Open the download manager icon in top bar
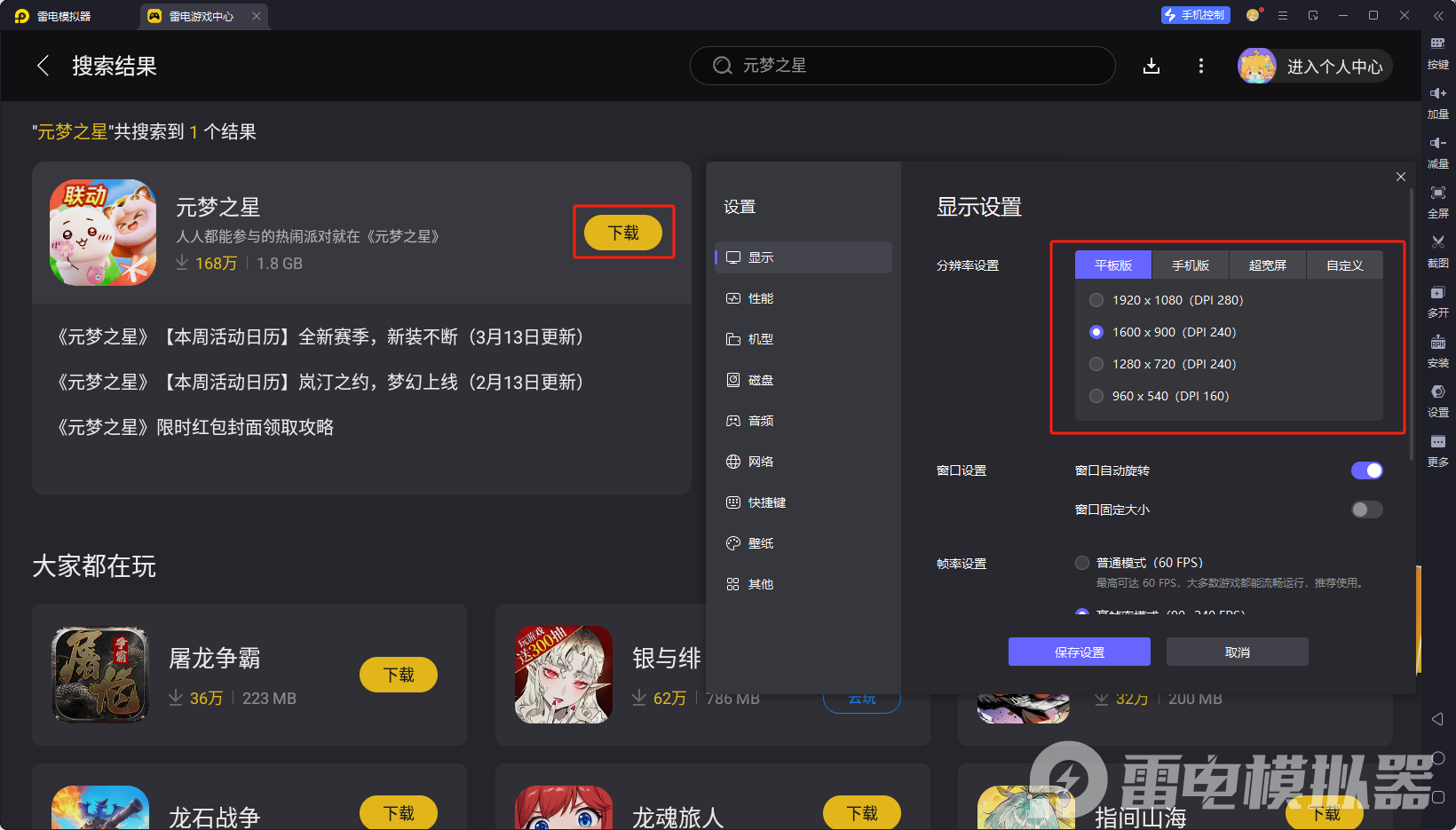1456x830 pixels. click(x=1151, y=65)
